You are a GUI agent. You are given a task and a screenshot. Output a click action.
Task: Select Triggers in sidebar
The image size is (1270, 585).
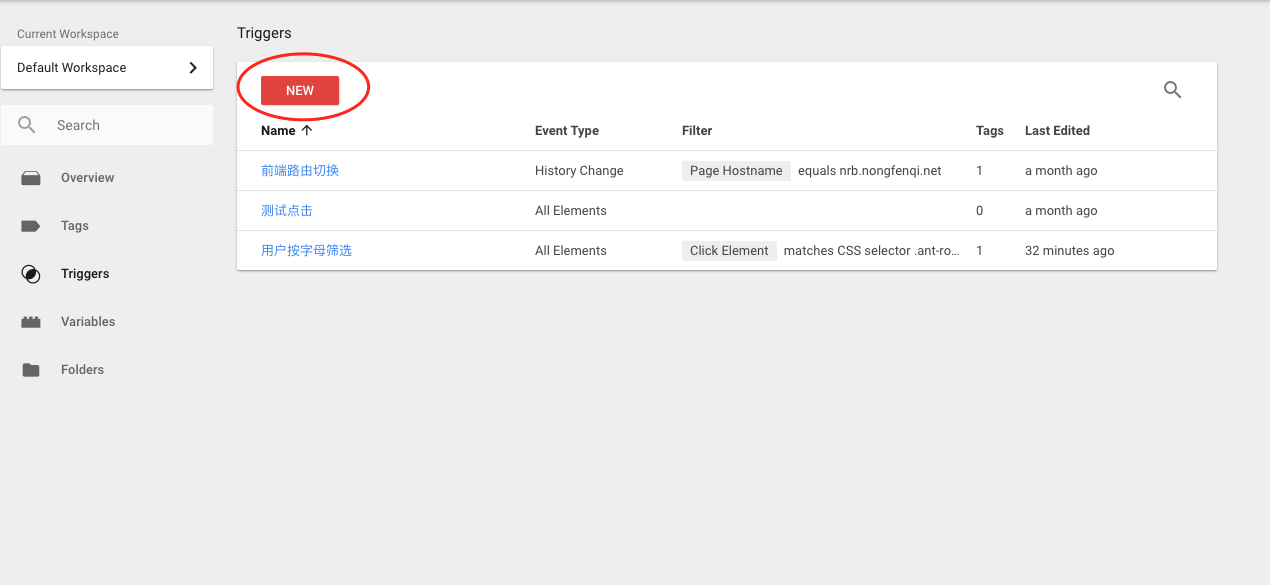85,274
